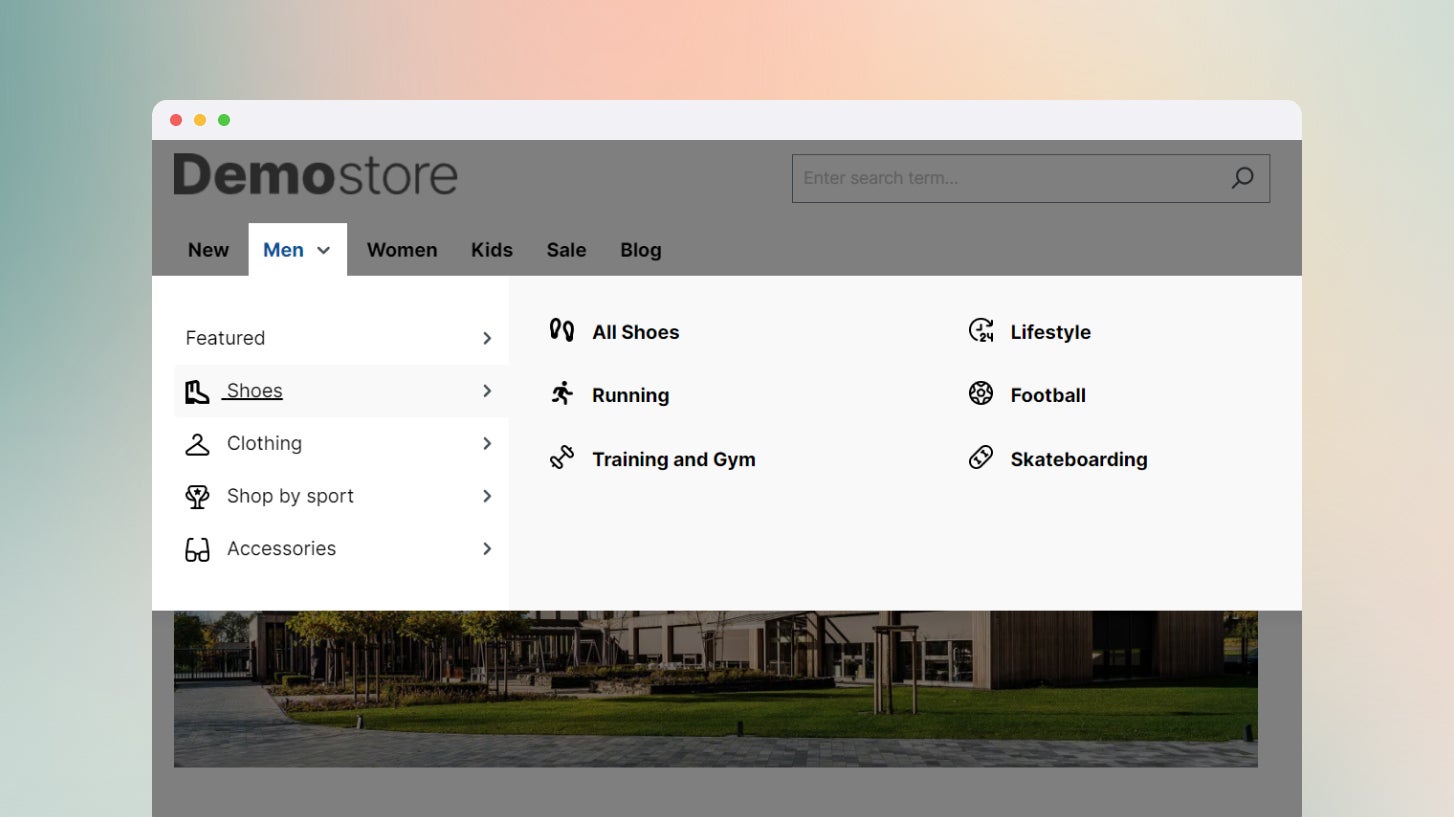Image resolution: width=1454 pixels, height=817 pixels.
Task: Open the Kids navigation item
Action: coord(492,250)
